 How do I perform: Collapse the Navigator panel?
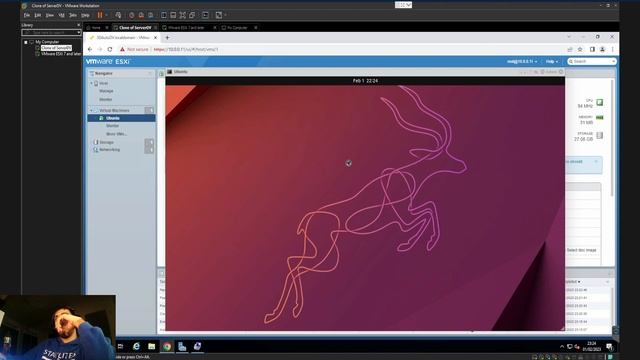coord(150,73)
